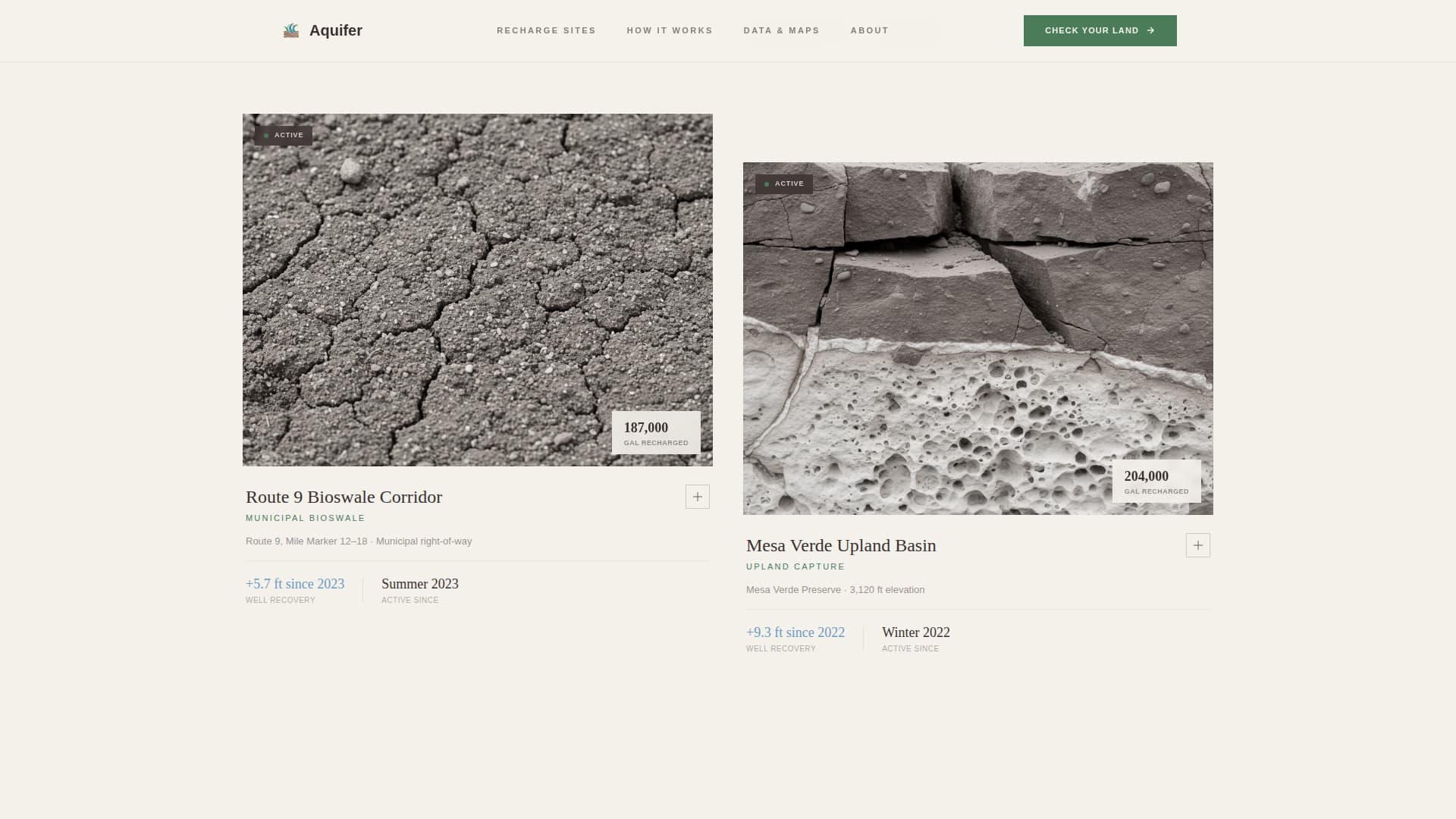
Task: Click the Aquifer wave logo icon
Action: (291, 30)
